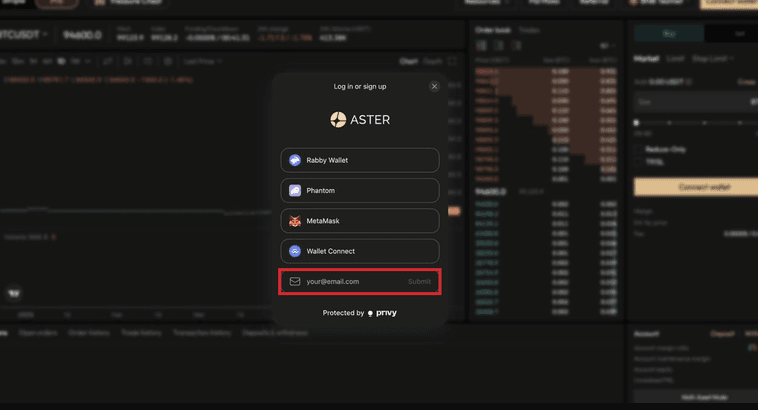Open the Order book tab
This screenshot has width=758, height=410.
point(493,30)
